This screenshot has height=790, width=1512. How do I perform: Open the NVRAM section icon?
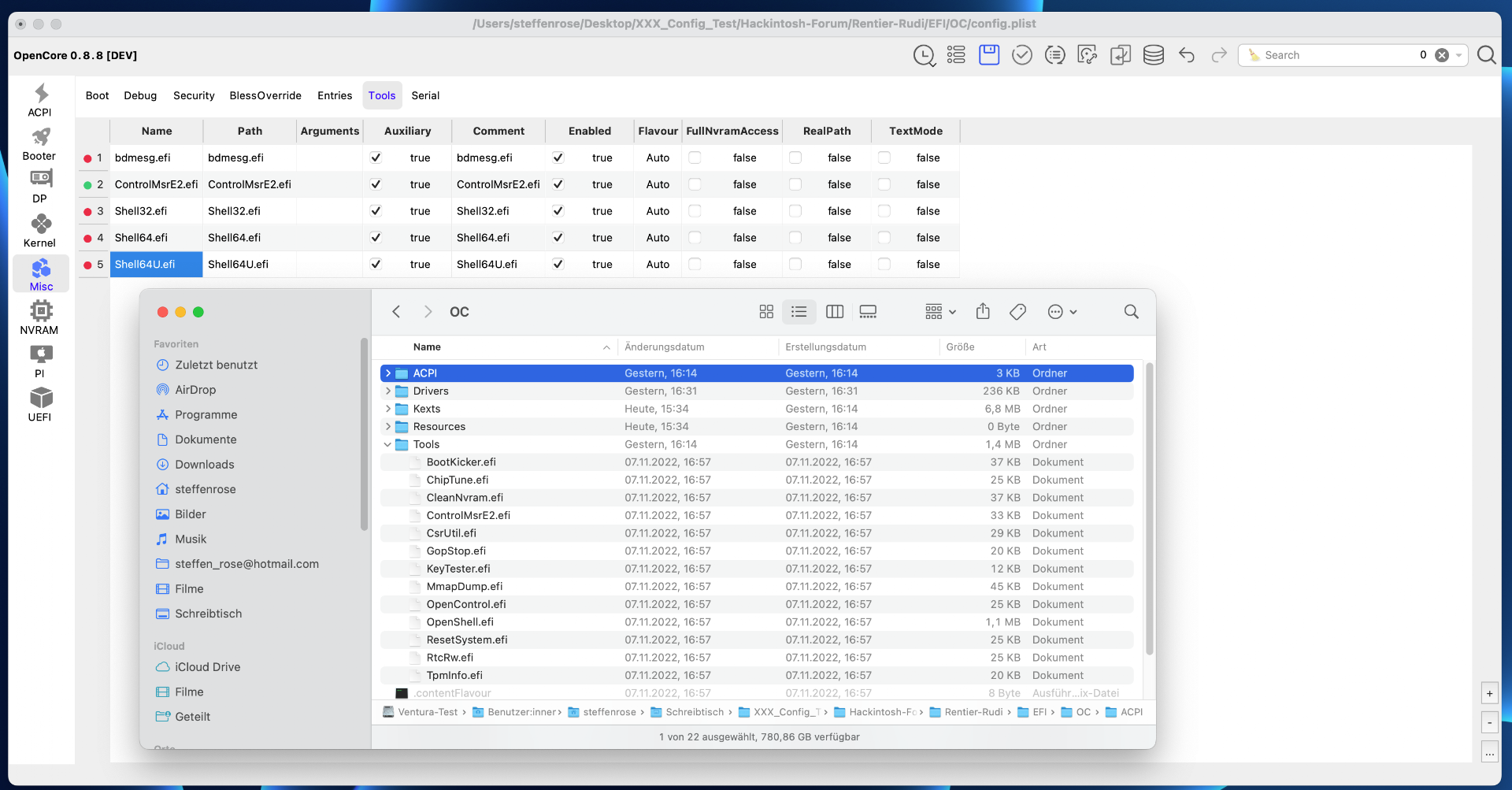[40, 317]
